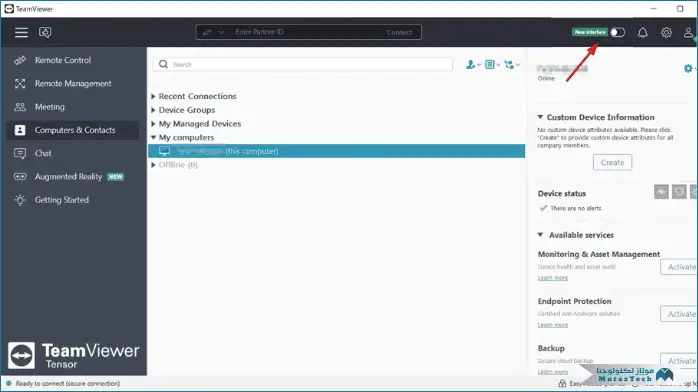The height and width of the screenshot is (392, 698).
Task: Click the shield icon in Device status
Action: coord(679,192)
